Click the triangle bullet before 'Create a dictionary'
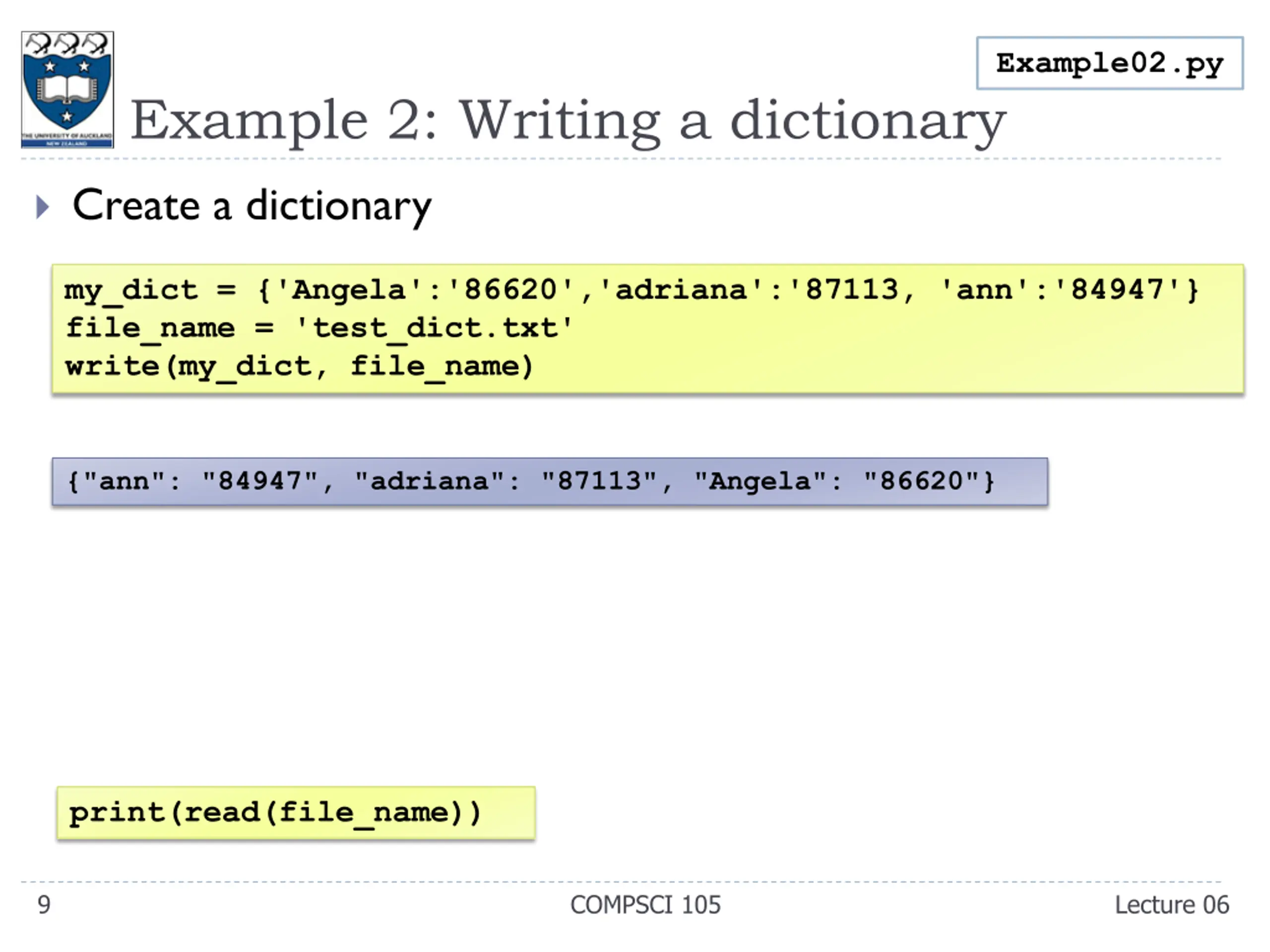 click(43, 207)
